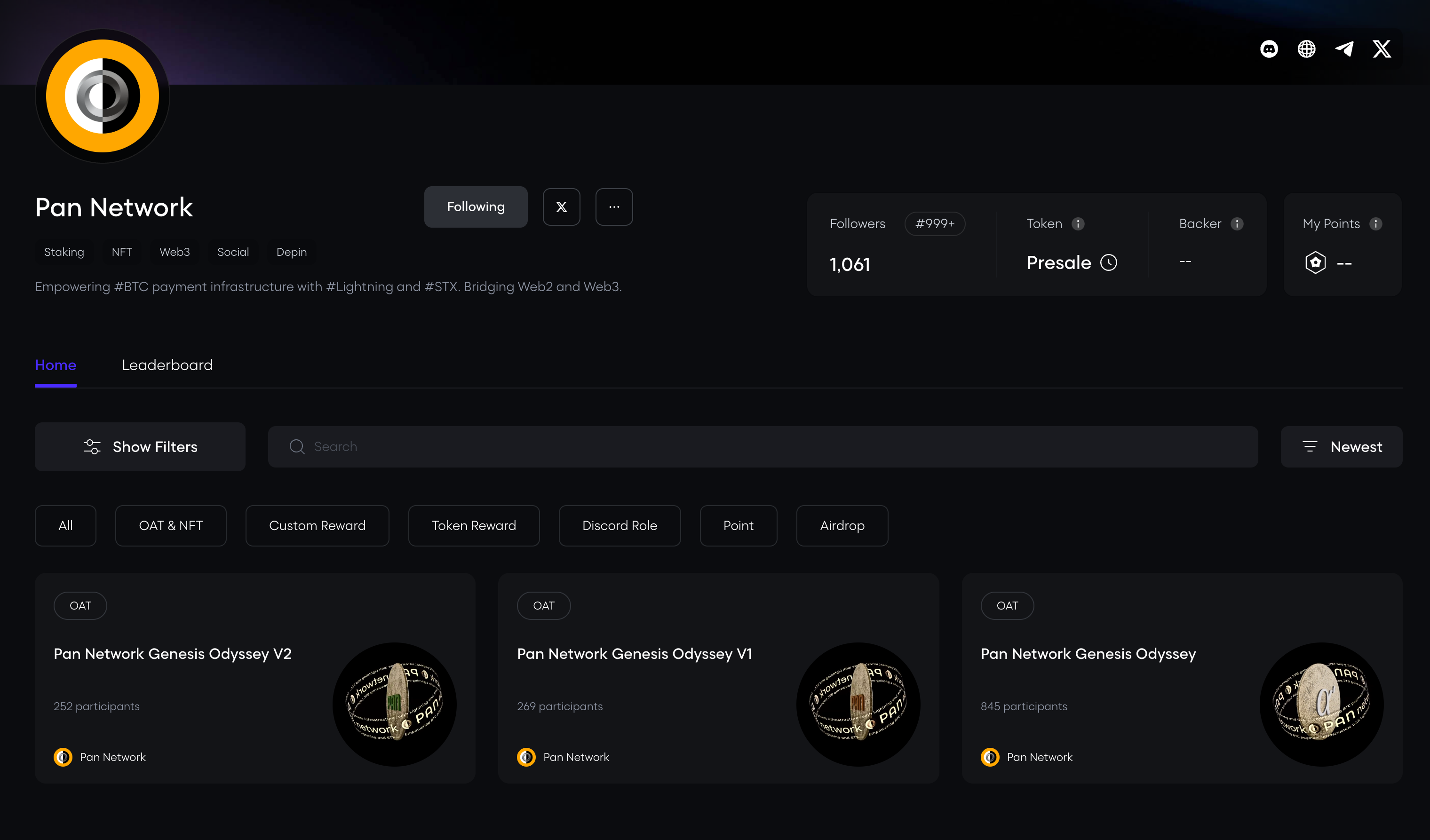The height and width of the screenshot is (840, 1430).
Task: Click the Token info icon
Action: pos(1078,224)
